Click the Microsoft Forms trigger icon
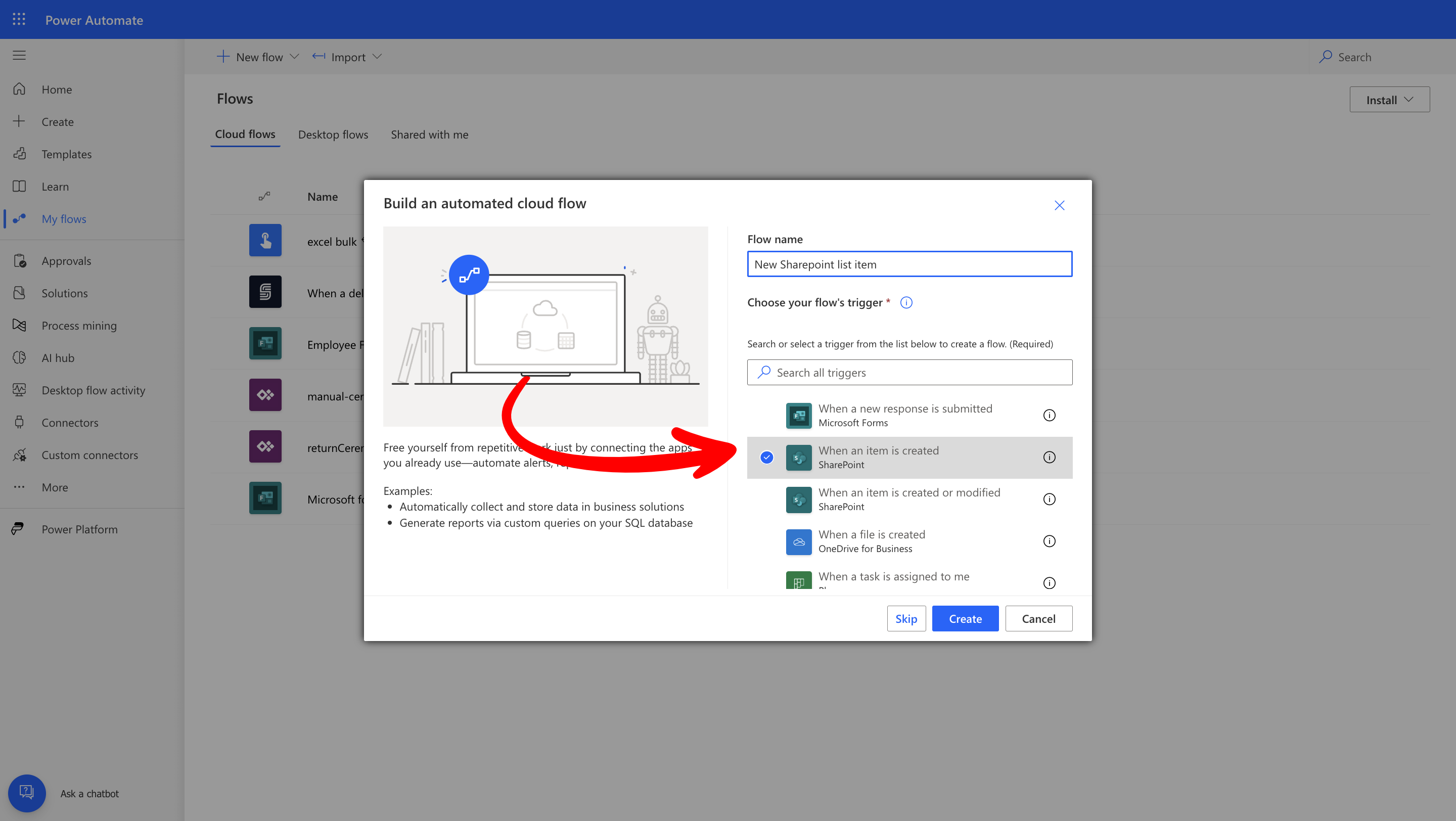This screenshot has height=821, width=1456. pyautogui.click(x=799, y=416)
